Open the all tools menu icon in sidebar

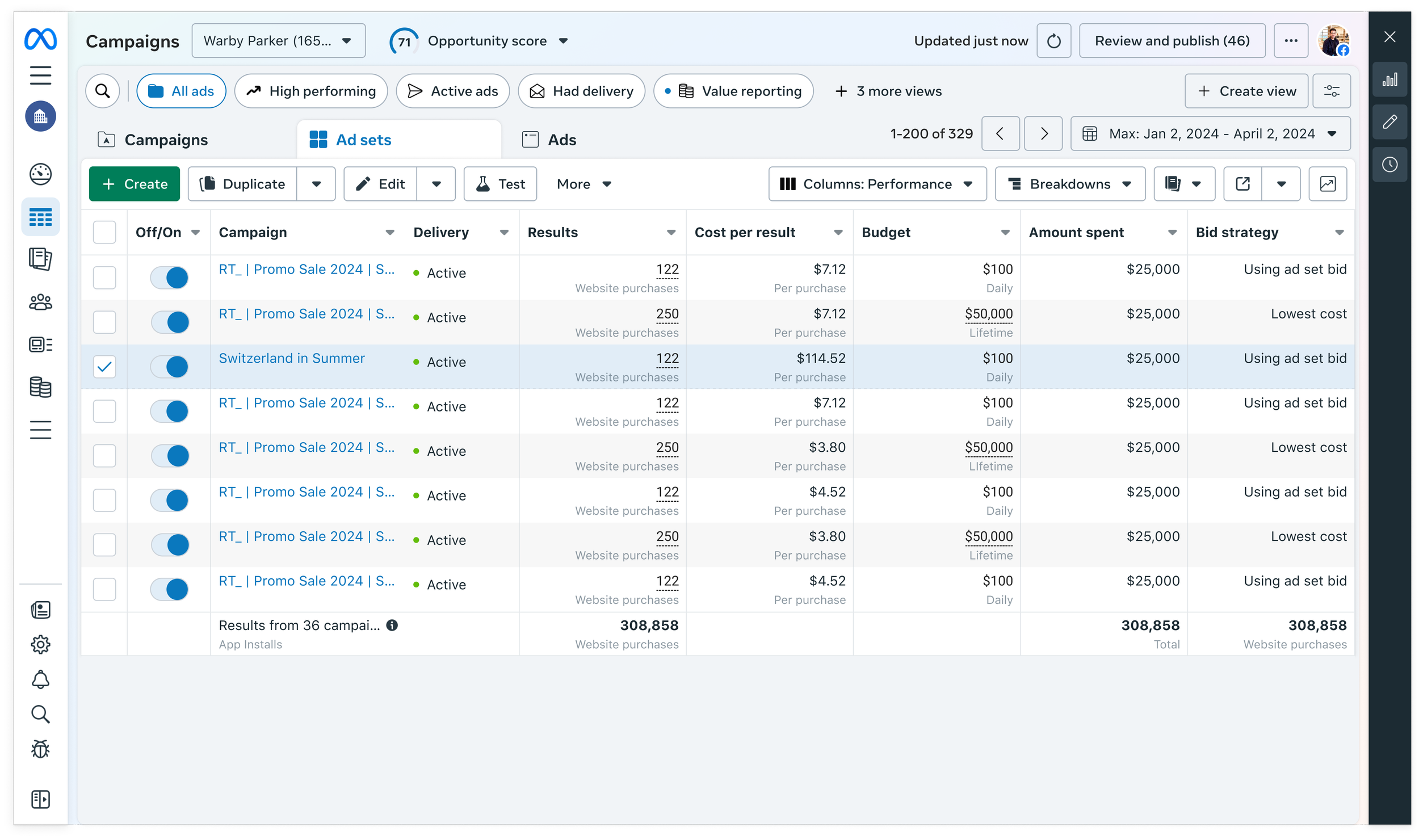point(40,430)
